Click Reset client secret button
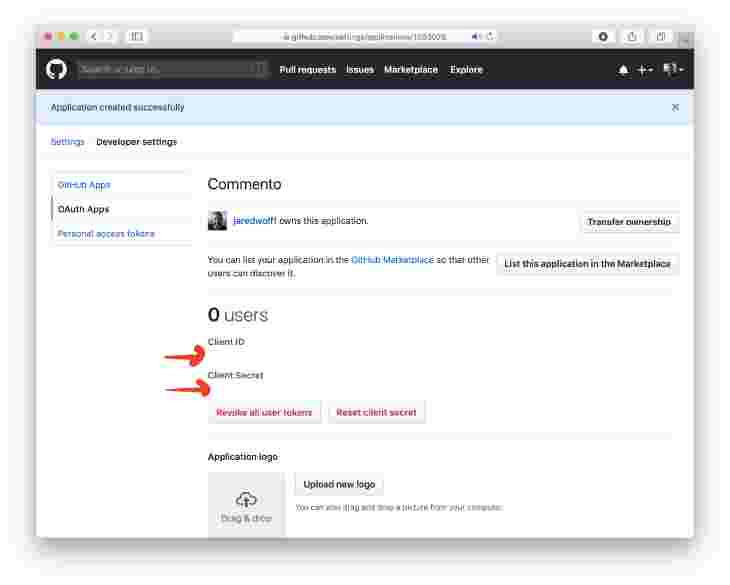Viewport: 730px width, 585px height. click(x=376, y=412)
